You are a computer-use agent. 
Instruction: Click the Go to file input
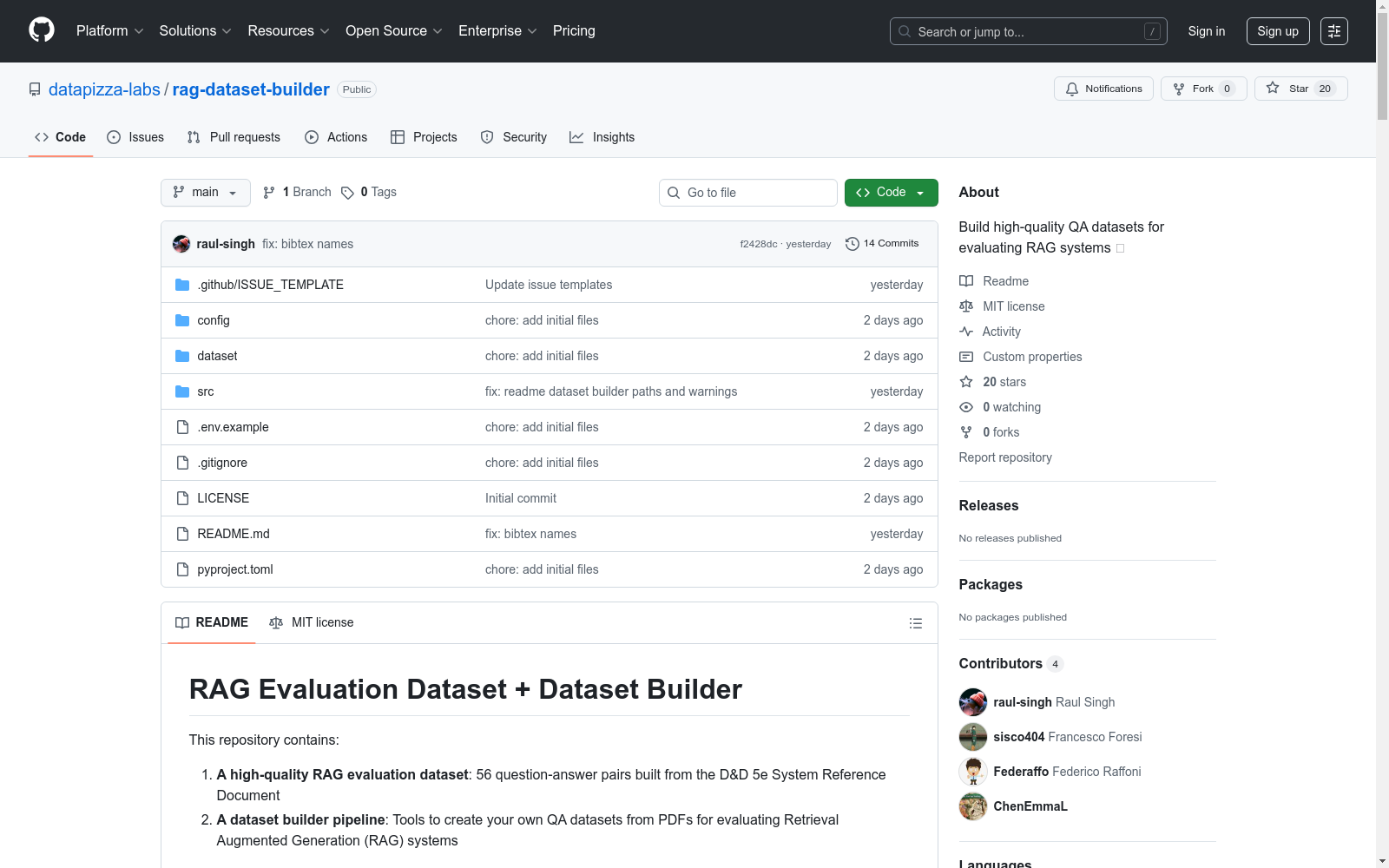(x=748, y=193)
